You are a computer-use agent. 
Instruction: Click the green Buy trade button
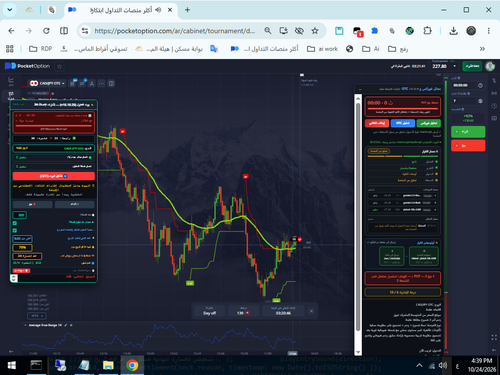pyautogui.click(x=468, y=132)
